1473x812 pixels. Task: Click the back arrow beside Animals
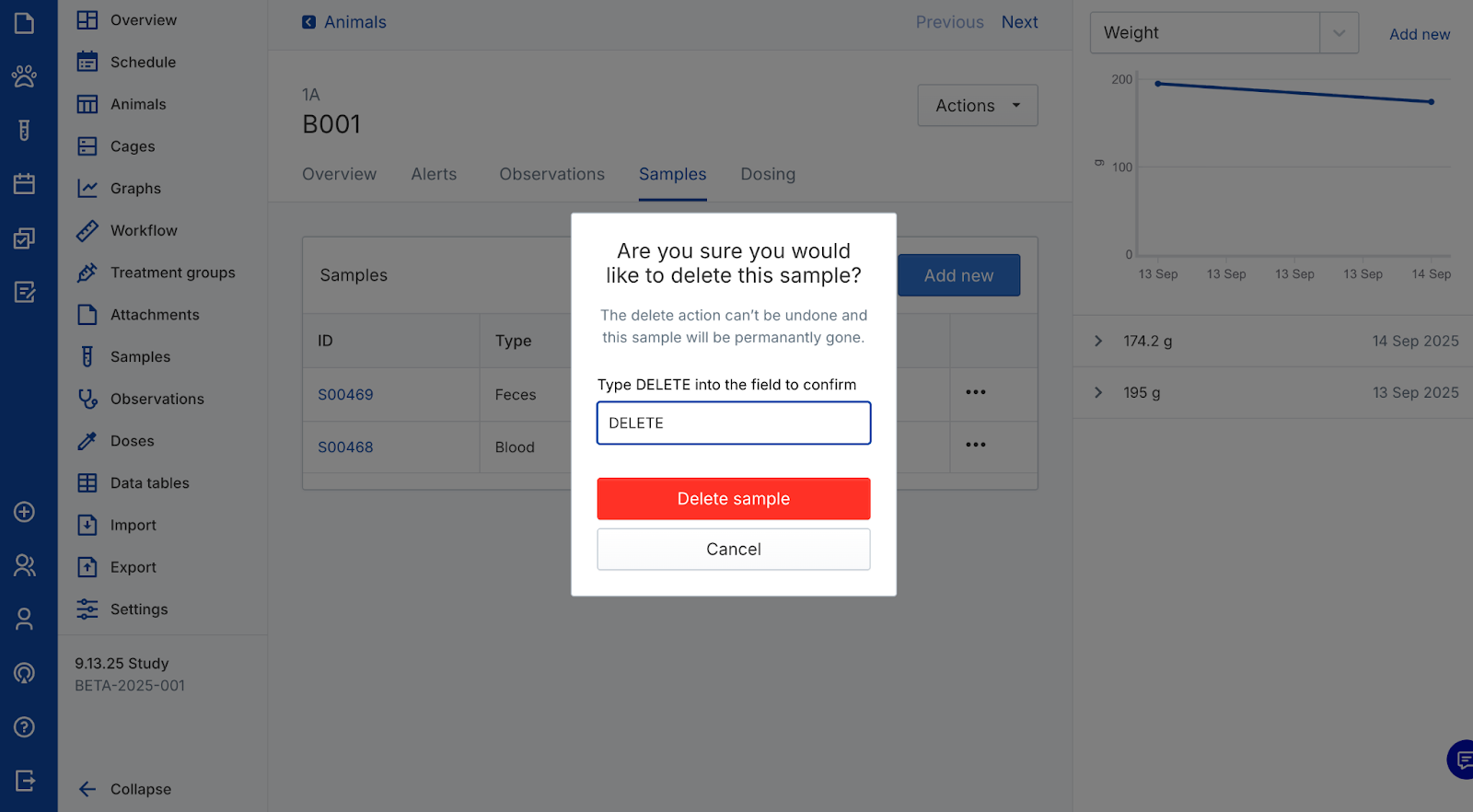(309, 22)
